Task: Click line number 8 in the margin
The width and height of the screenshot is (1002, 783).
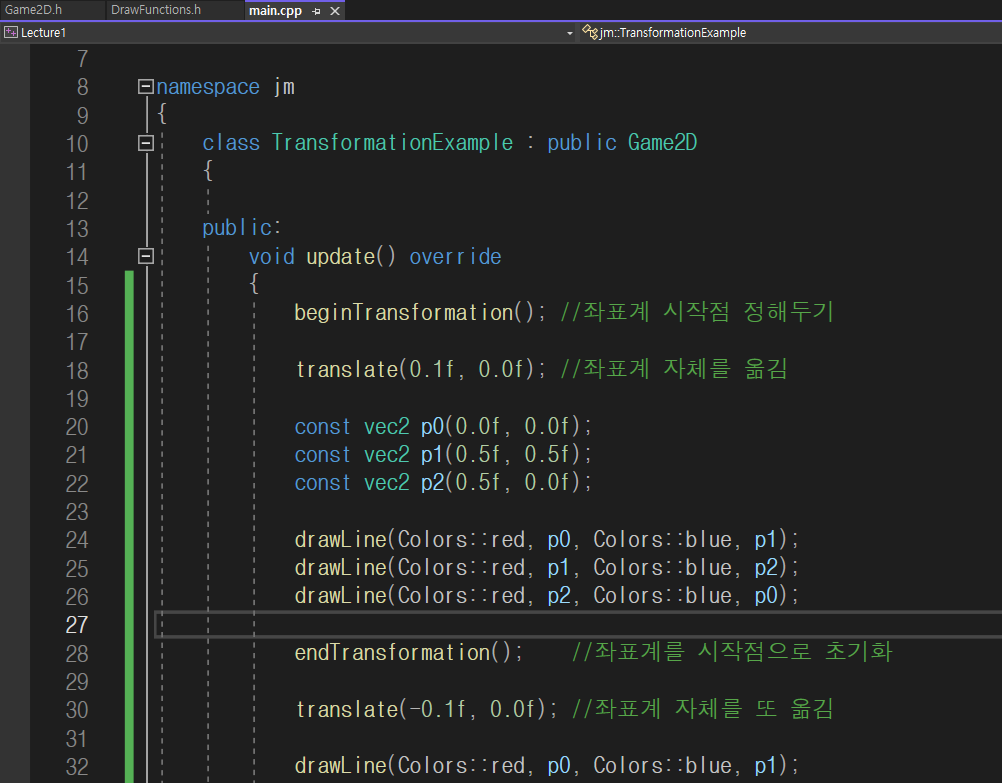Action: coord(82,87)
